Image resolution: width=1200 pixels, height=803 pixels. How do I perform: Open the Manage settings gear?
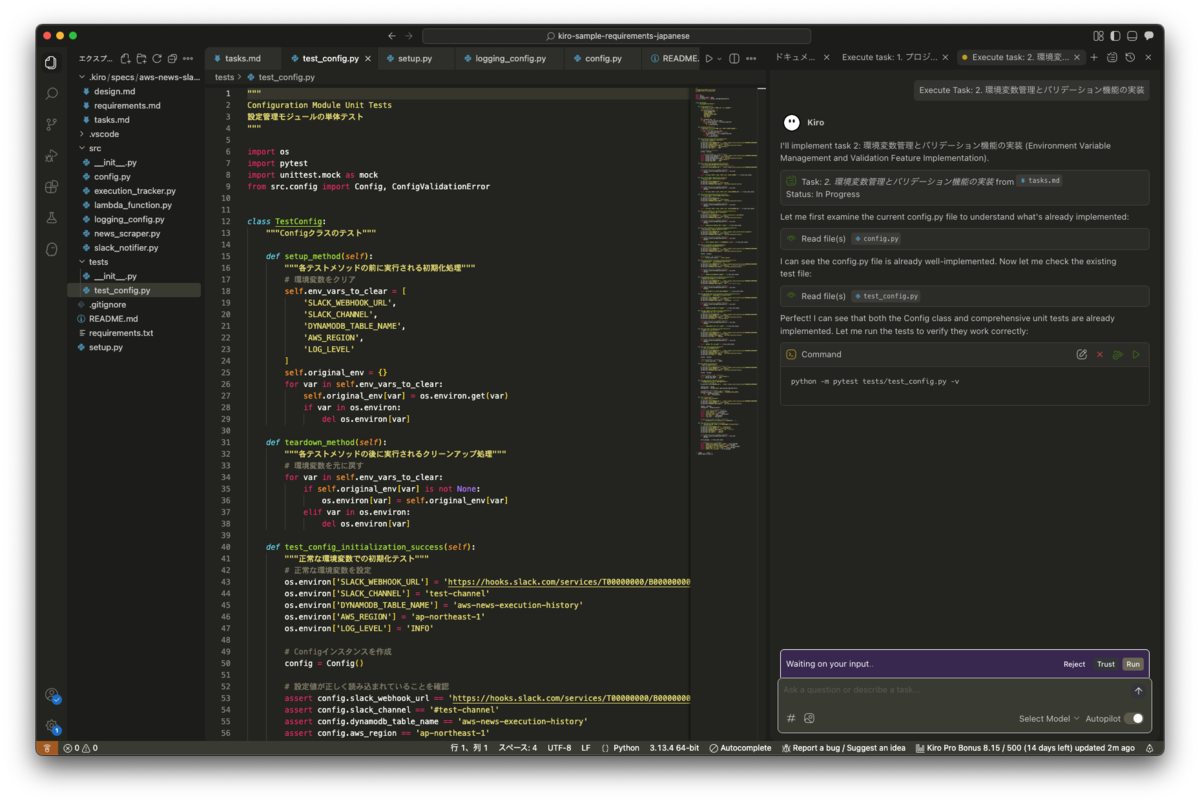point(51,726)
